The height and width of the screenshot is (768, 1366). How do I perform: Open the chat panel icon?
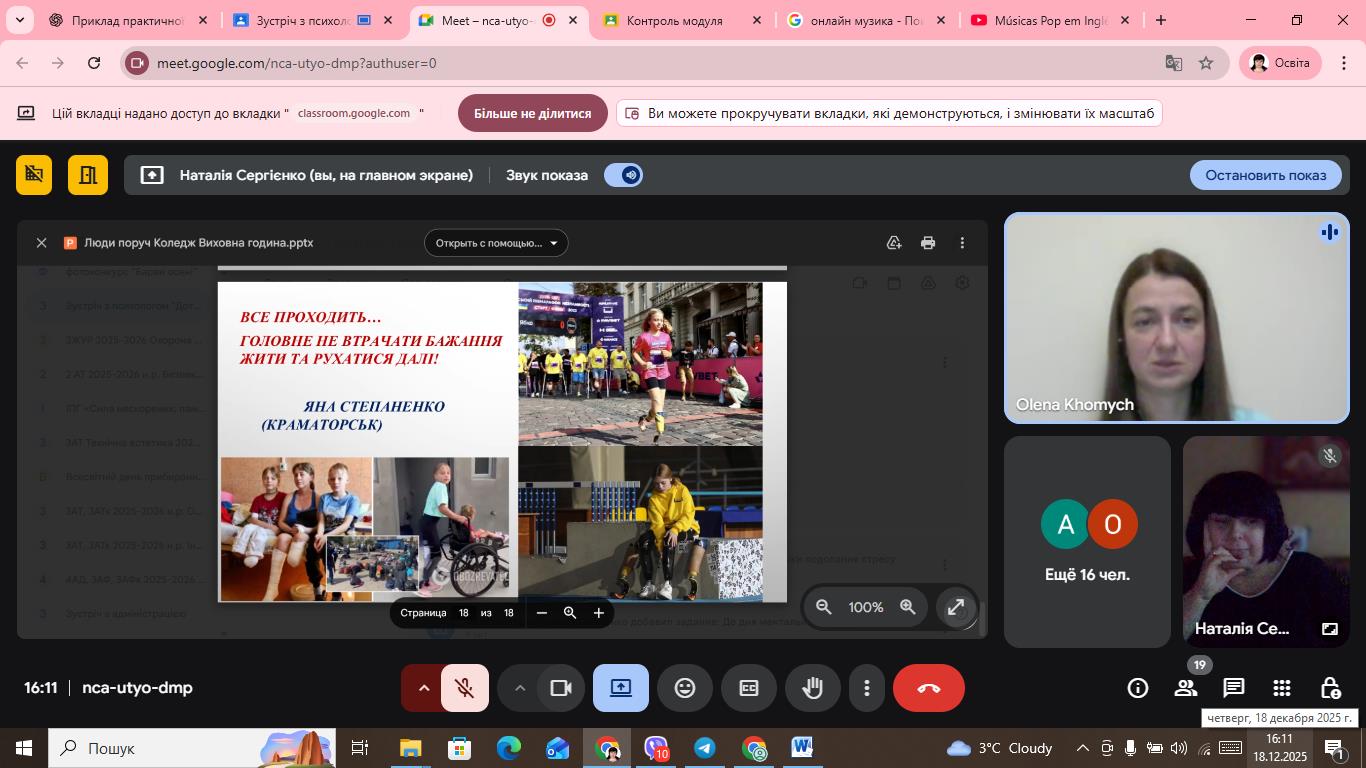click(1234, 688)
